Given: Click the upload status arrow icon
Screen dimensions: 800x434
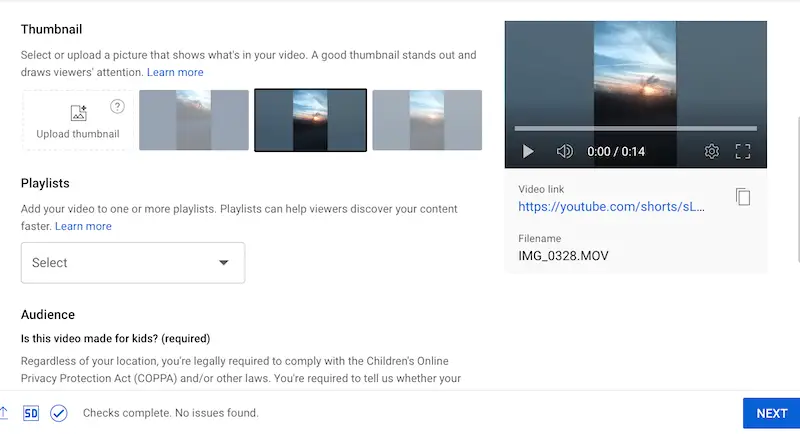Looking at the screenshot, I should (4, 413).
